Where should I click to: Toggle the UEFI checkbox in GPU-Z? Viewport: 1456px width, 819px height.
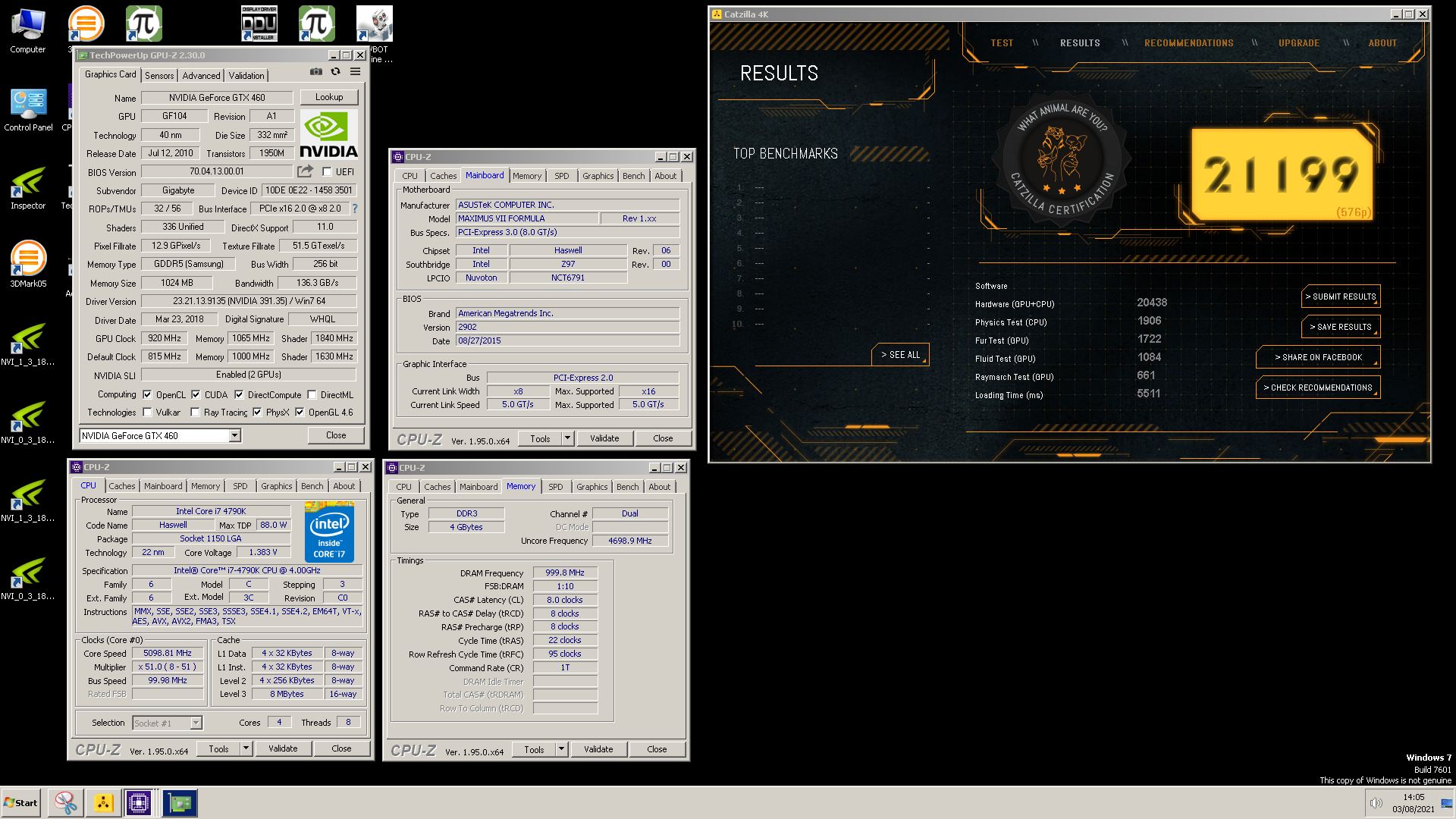(x=327, y=172)
